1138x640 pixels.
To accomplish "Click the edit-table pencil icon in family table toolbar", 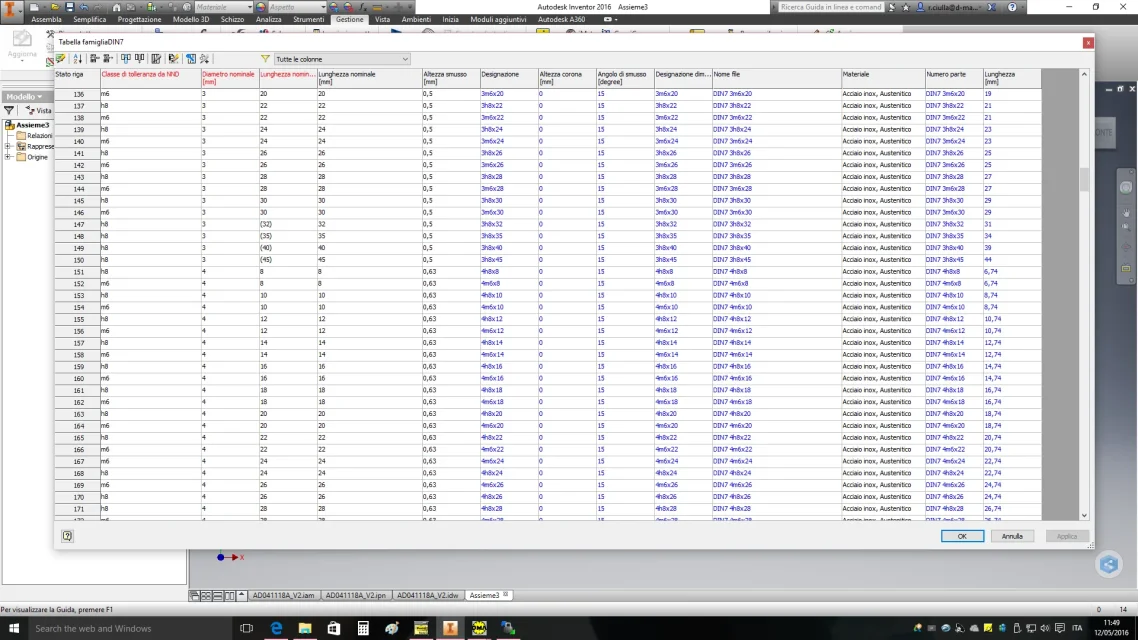I will point(61,59).
